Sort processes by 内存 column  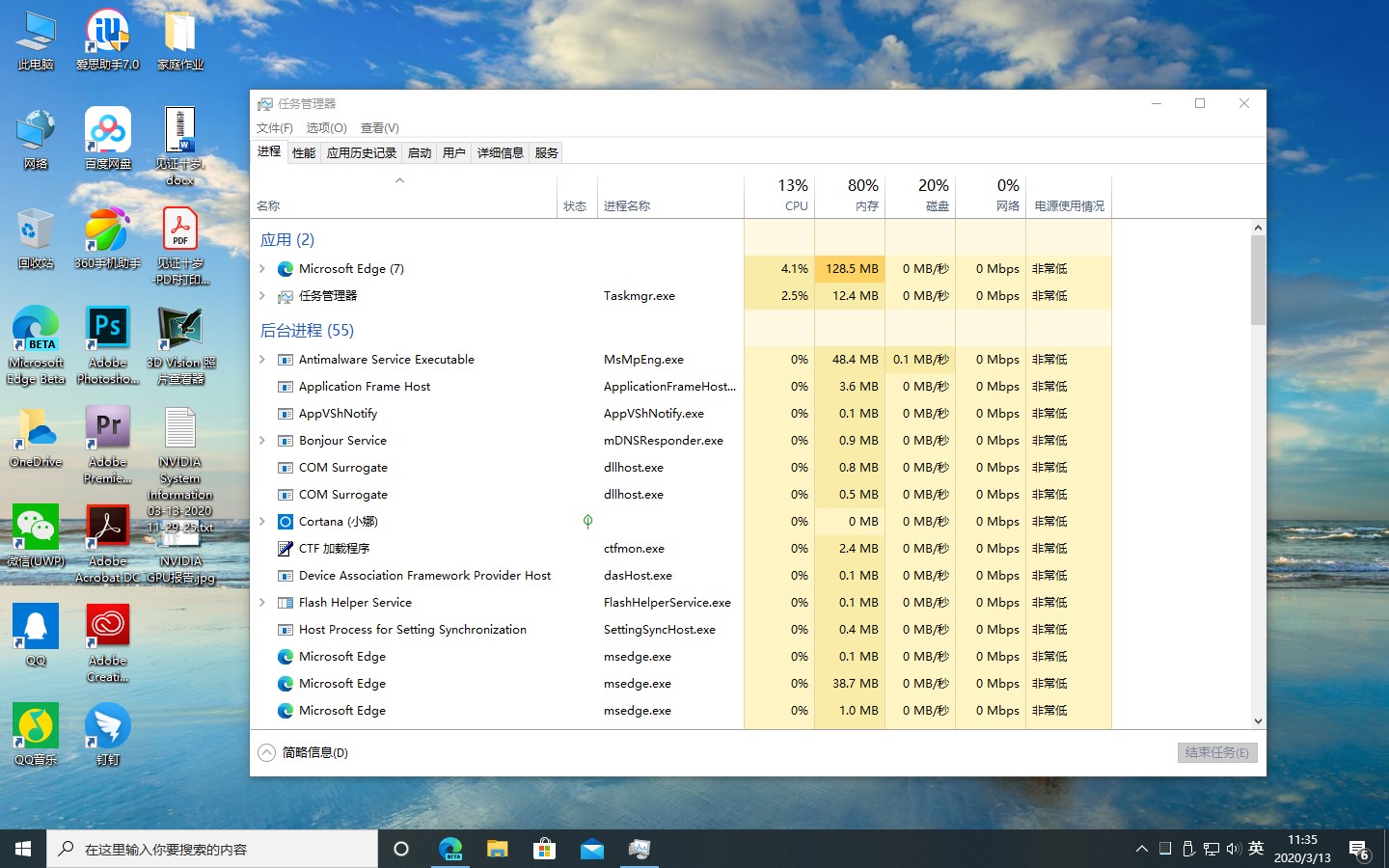pyautogui.click(x=850, y=196)
